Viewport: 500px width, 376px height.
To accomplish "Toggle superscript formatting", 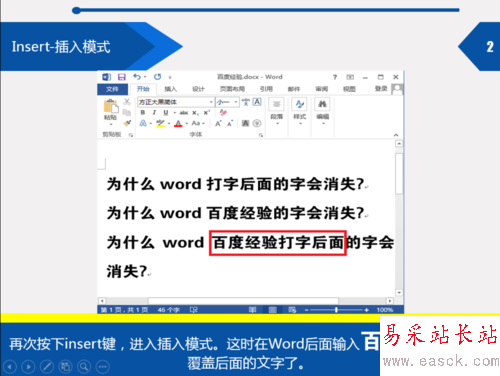I will tap(207, 113).
